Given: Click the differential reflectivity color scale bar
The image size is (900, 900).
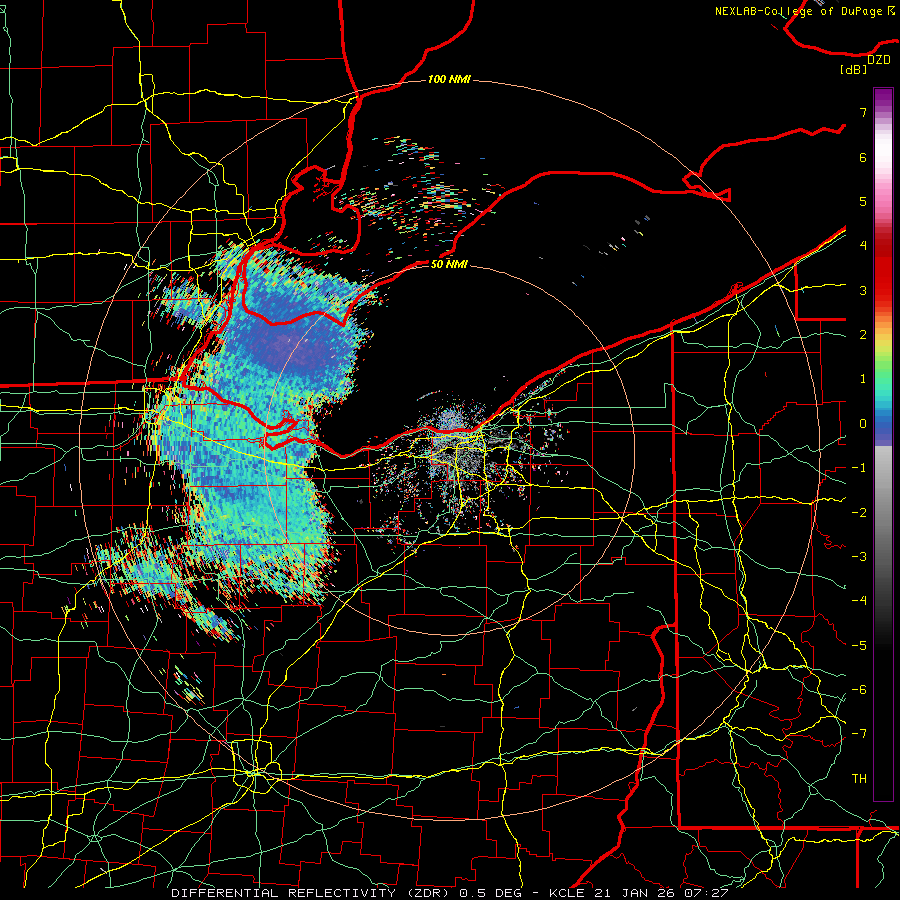Looking at the screenshot, I should pyautogui.click(x=883, y=444).
